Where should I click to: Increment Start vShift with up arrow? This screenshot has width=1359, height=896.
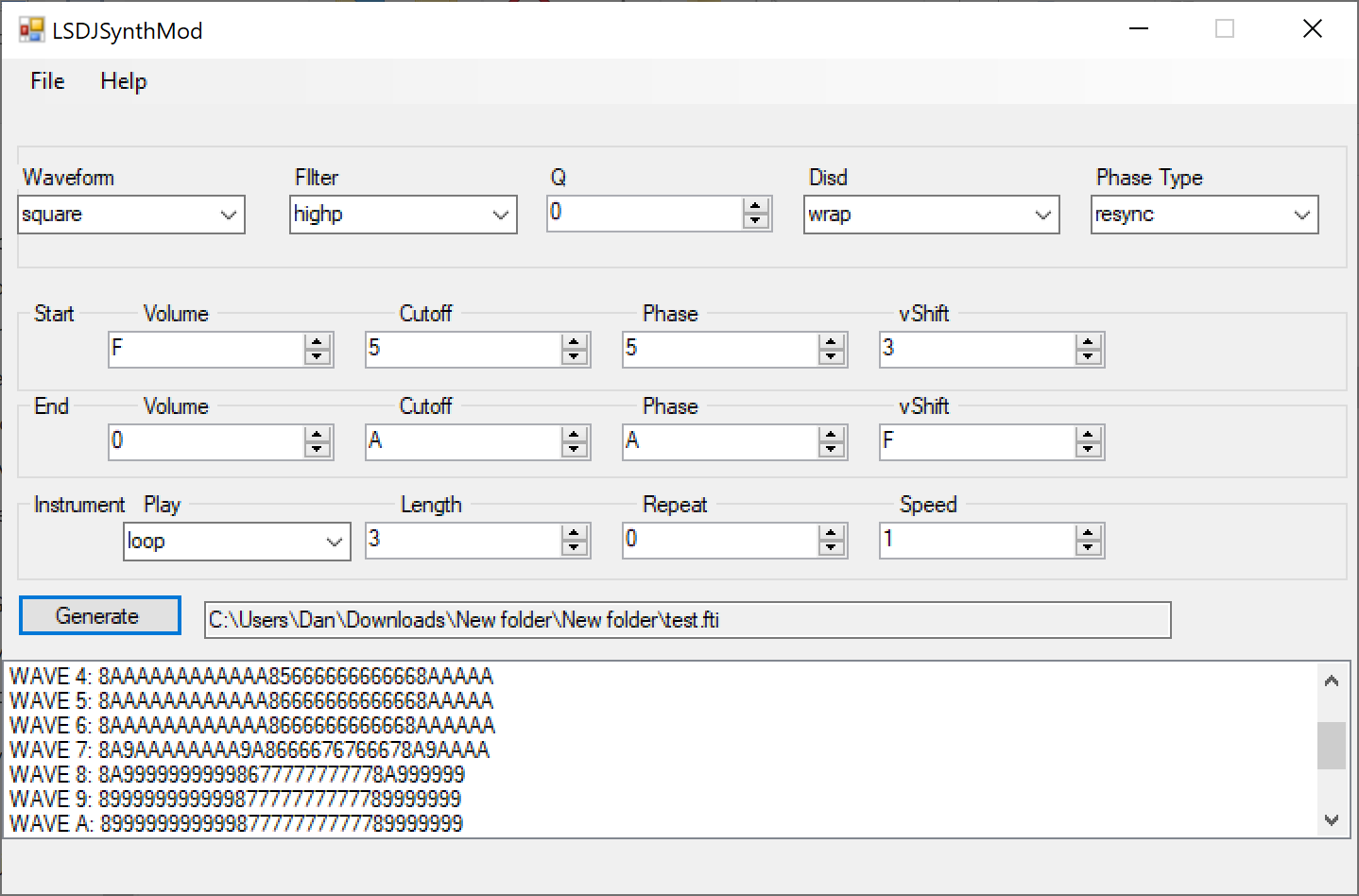[1089, 342]
